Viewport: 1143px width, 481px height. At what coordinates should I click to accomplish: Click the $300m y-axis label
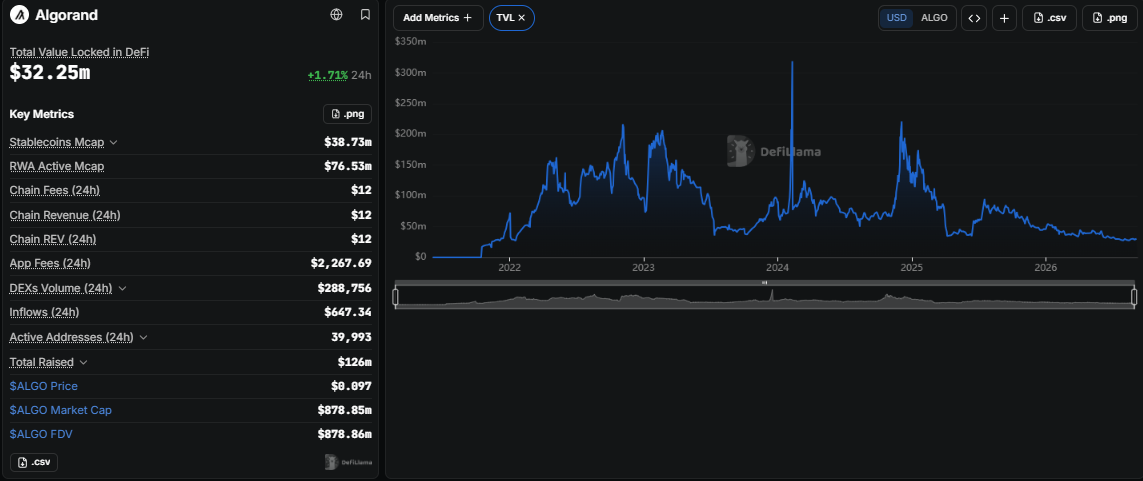(x=410, y=73)
